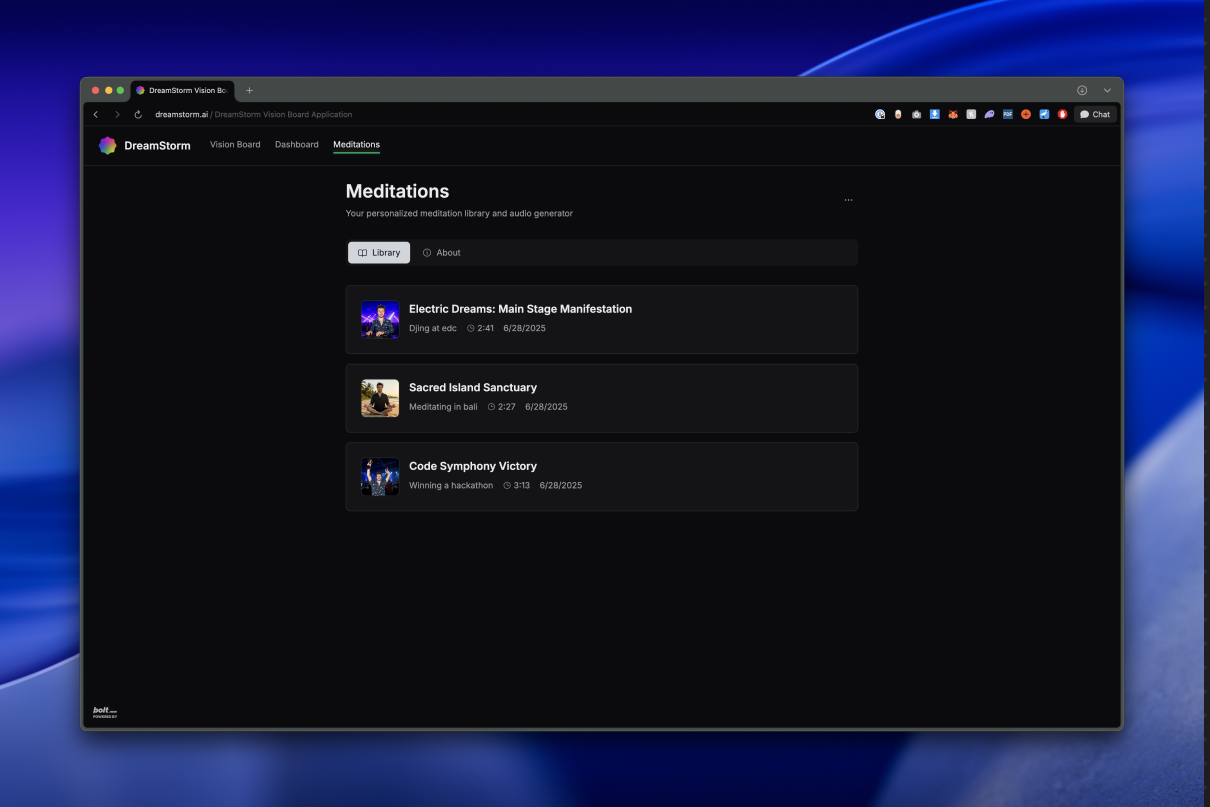This screenshot has width=1210, height=807.
Task: Click the DreamStorm logo icon
Action: pos(107,145)
